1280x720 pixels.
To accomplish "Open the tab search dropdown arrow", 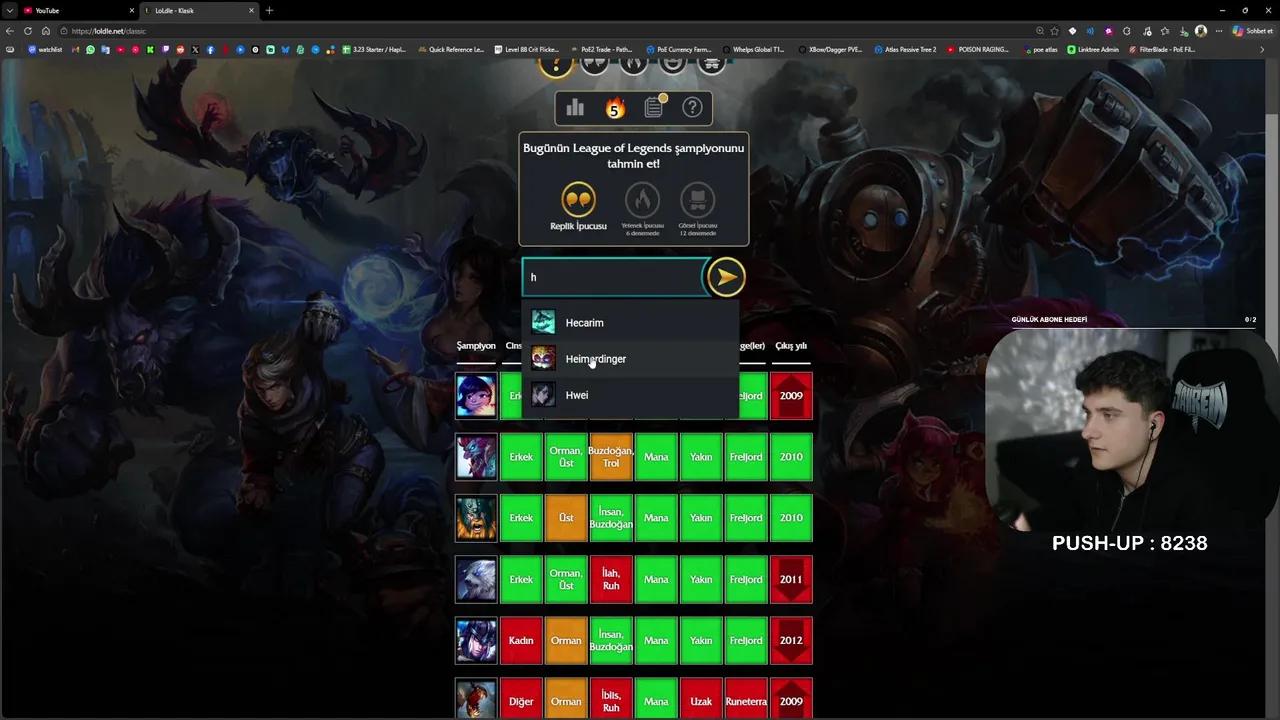I will tap(8, 10).
